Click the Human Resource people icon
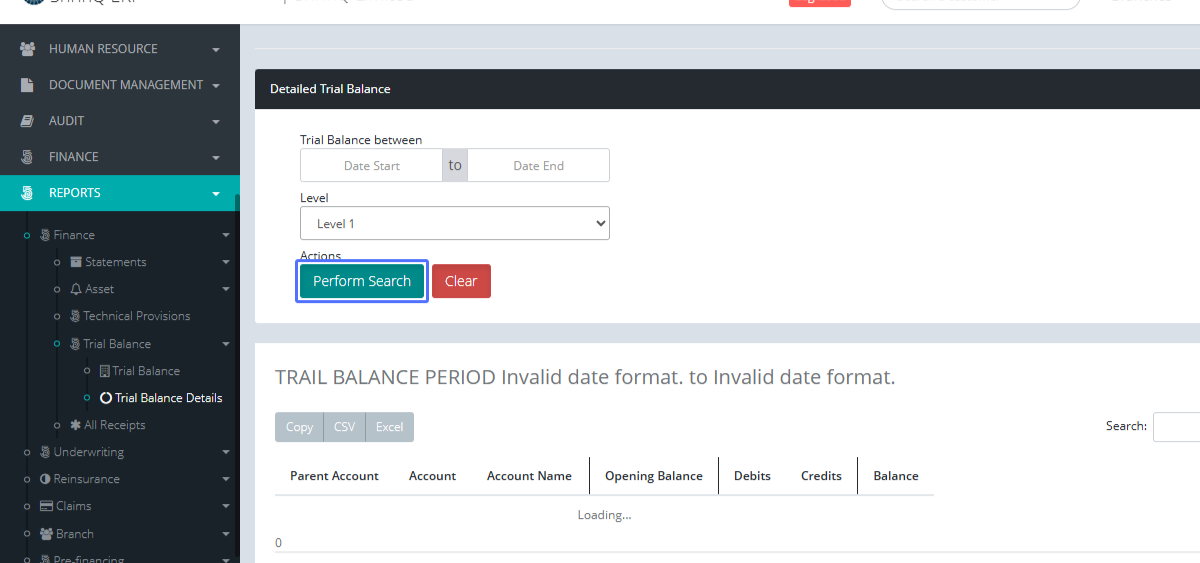 28,49
